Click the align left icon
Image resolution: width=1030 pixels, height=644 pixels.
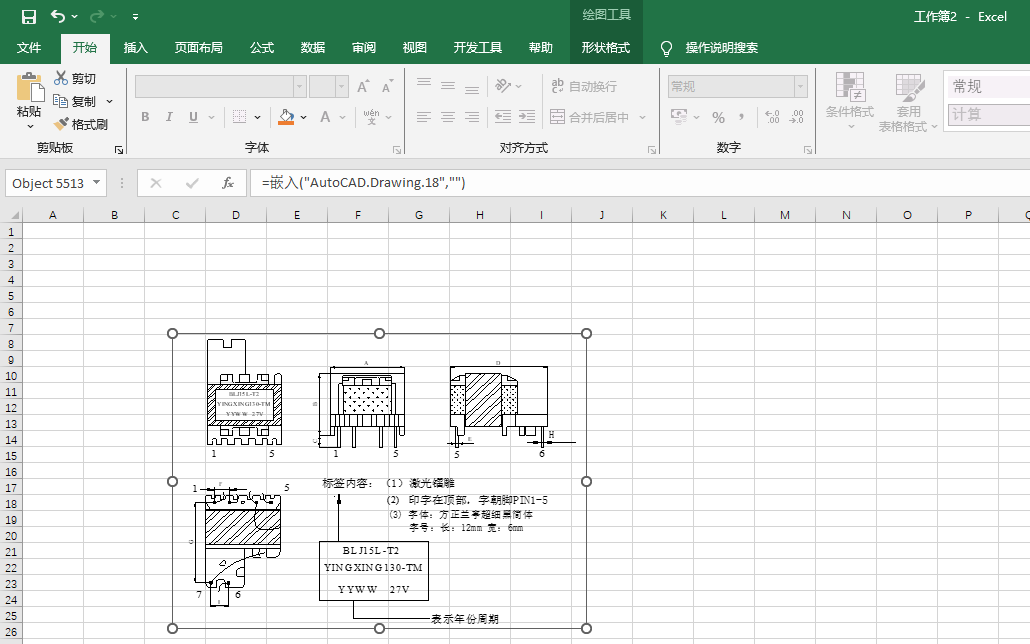coord(424,117)
